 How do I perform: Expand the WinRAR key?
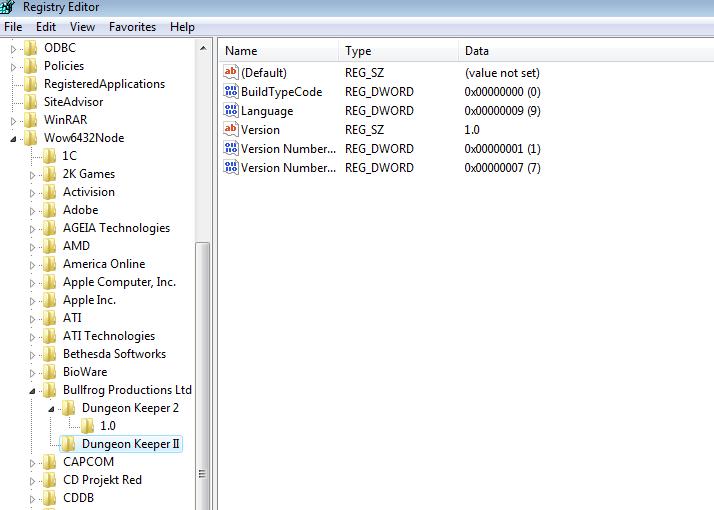[13, 121]
